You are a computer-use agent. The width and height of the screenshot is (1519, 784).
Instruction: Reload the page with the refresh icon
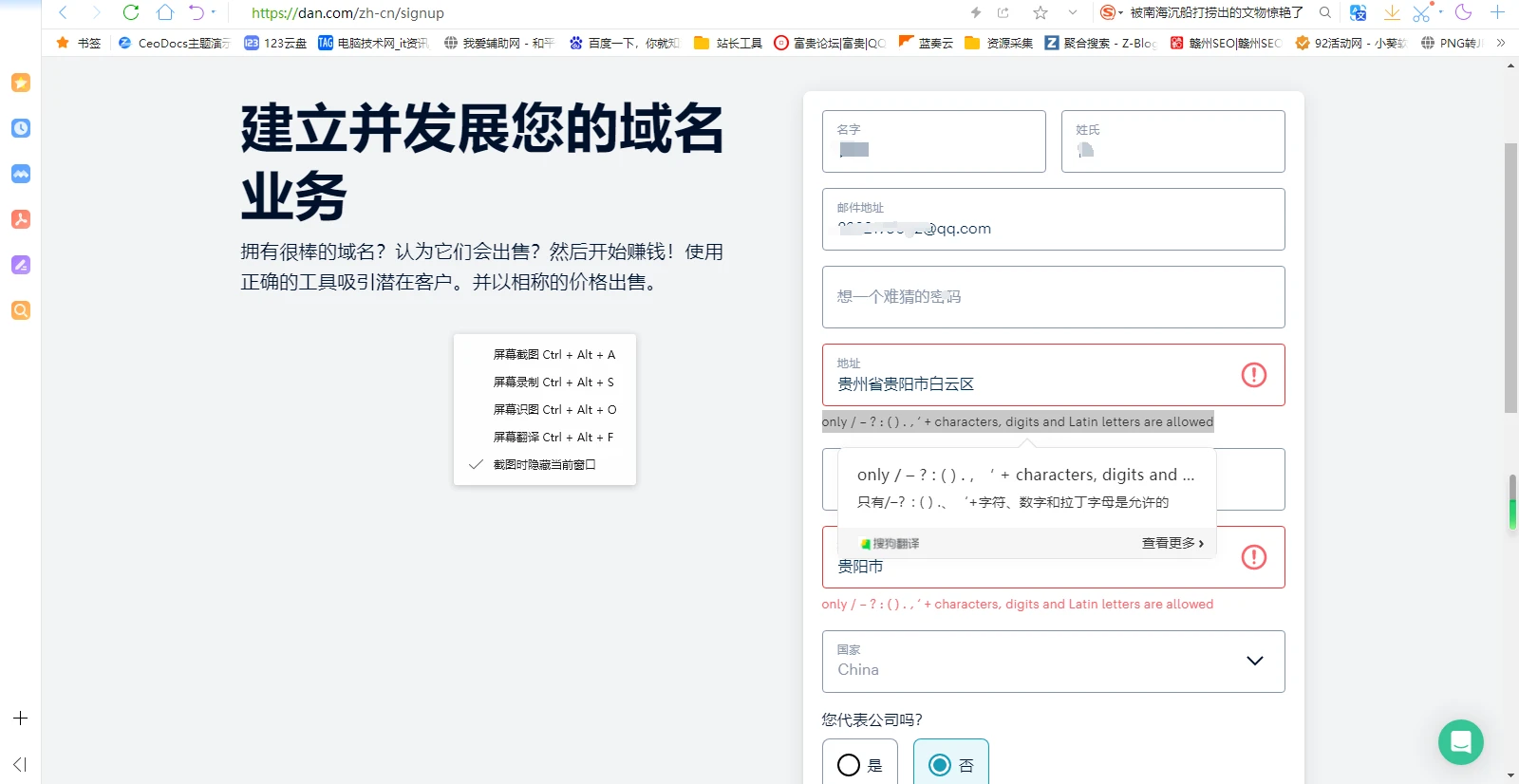point(131,12)
